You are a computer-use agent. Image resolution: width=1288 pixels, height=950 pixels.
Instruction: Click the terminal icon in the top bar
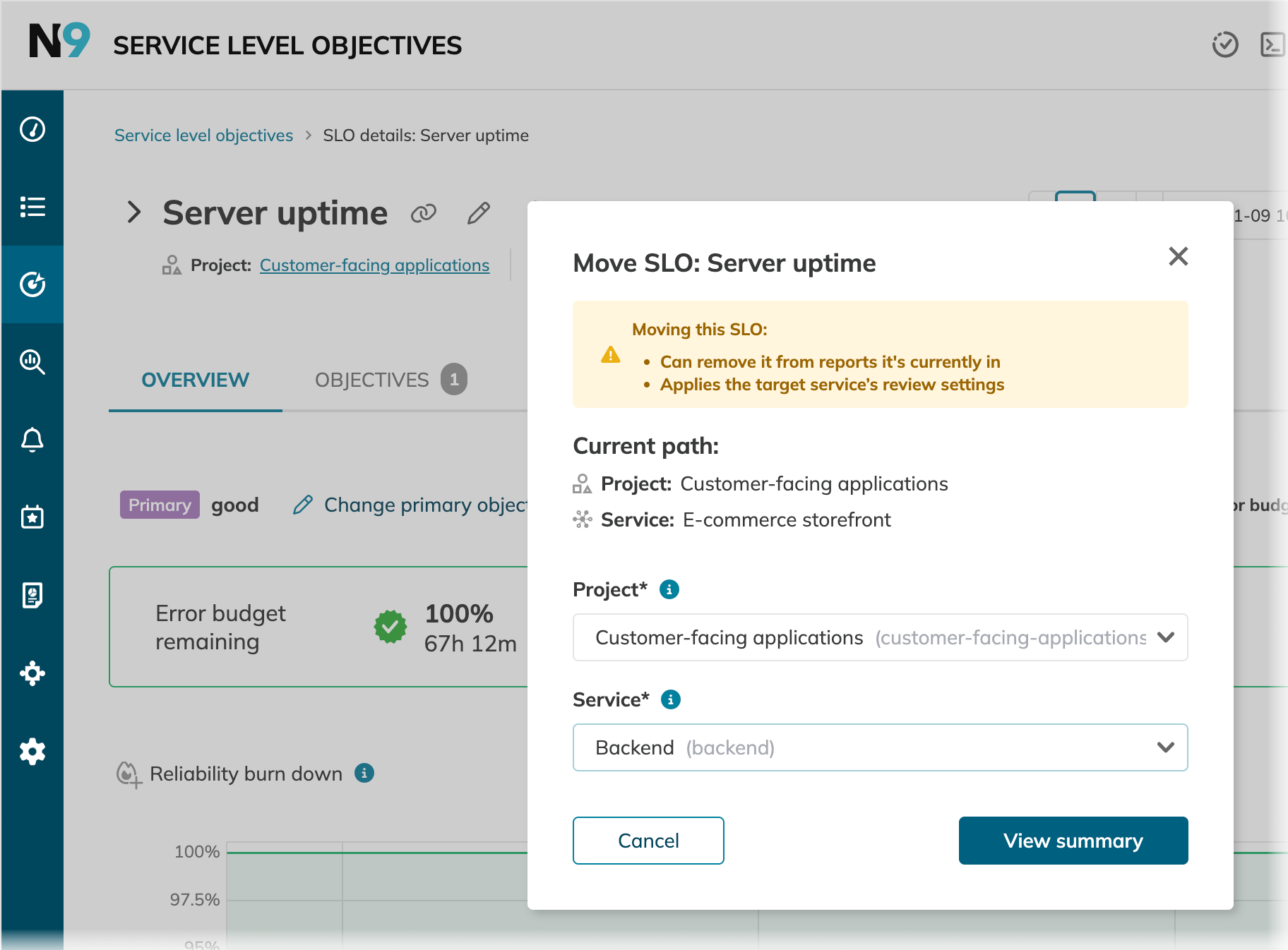click(x=1272, y=44)
